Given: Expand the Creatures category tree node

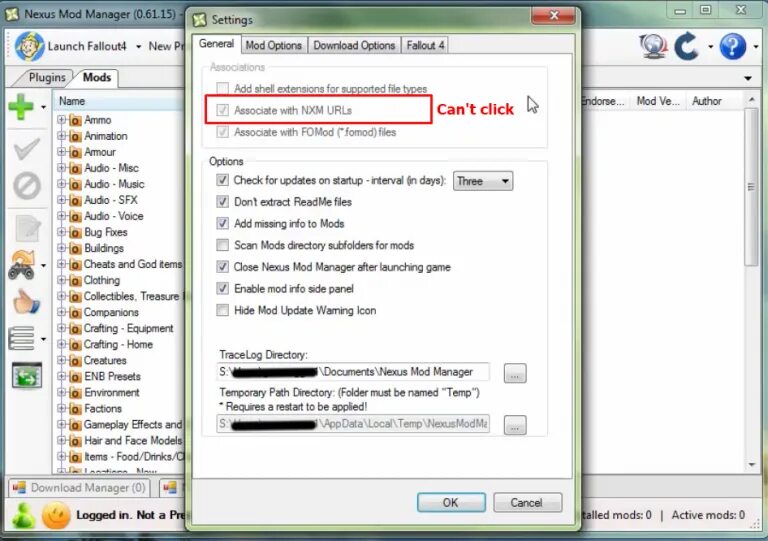Looking at the screenshot, I should (x=61, y=360).
